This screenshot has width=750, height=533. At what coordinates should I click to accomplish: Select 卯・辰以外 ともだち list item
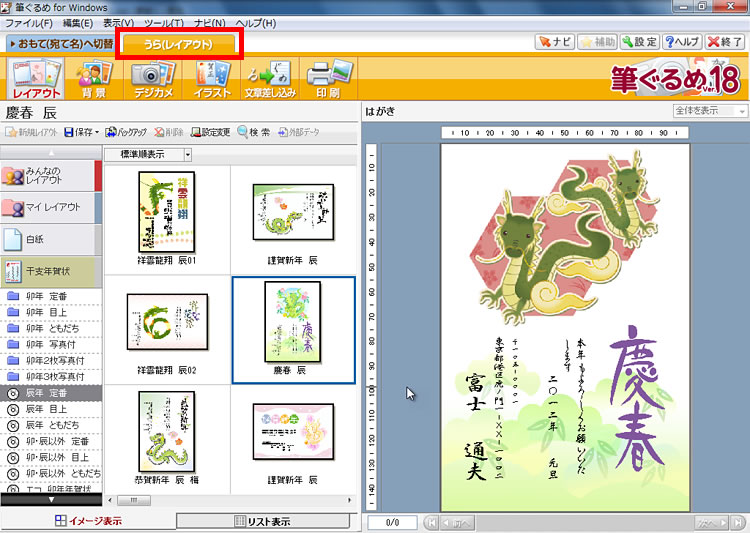click(51, 473)
